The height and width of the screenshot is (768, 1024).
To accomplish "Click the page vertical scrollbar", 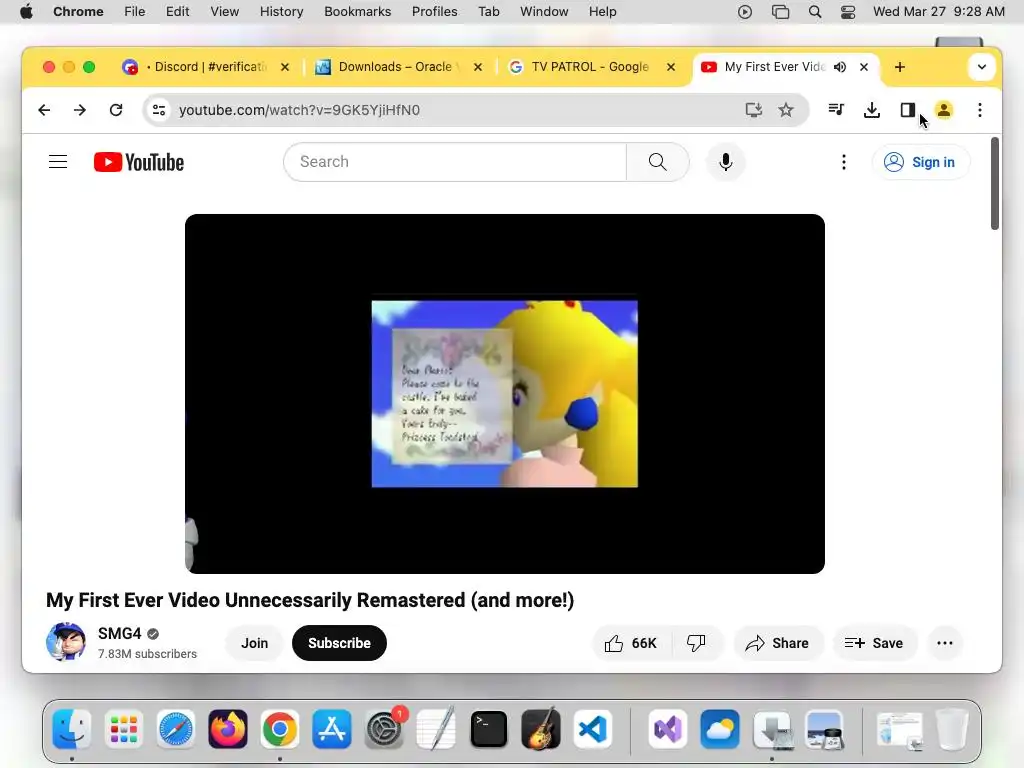I will [x=995, y=184].
